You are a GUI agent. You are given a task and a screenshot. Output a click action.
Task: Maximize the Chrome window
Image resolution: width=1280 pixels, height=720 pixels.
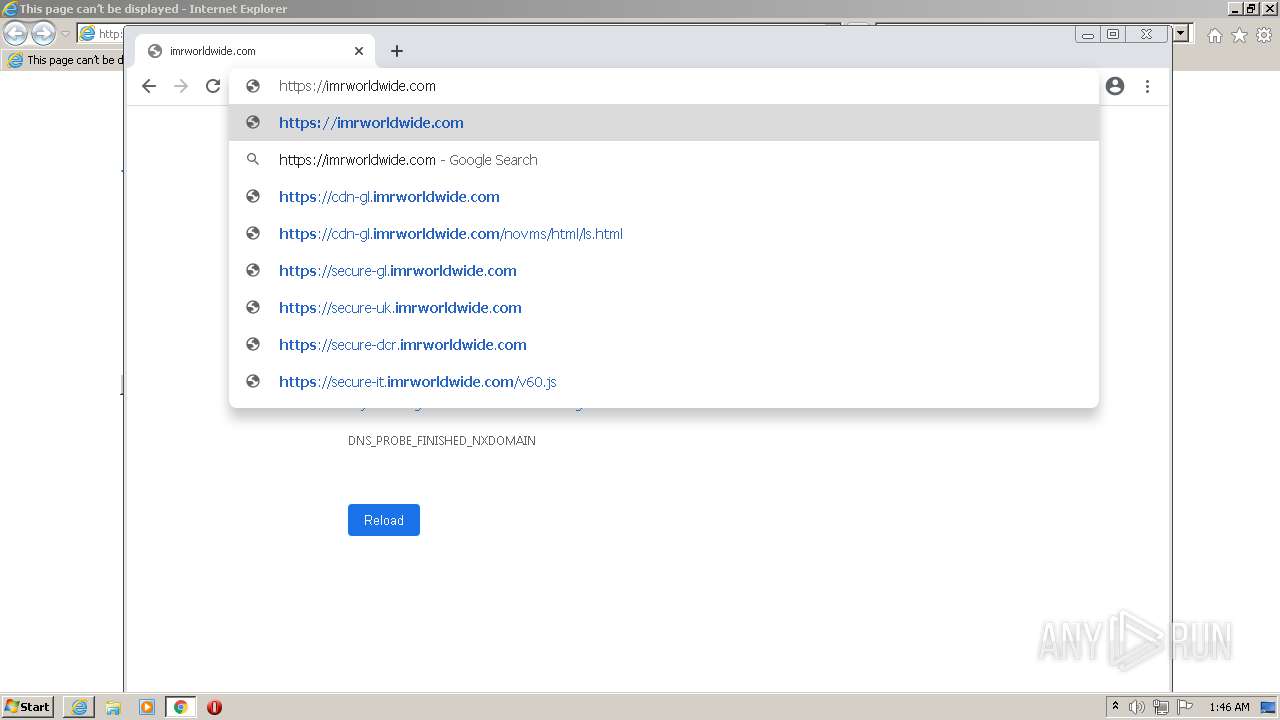(1113, 34)
